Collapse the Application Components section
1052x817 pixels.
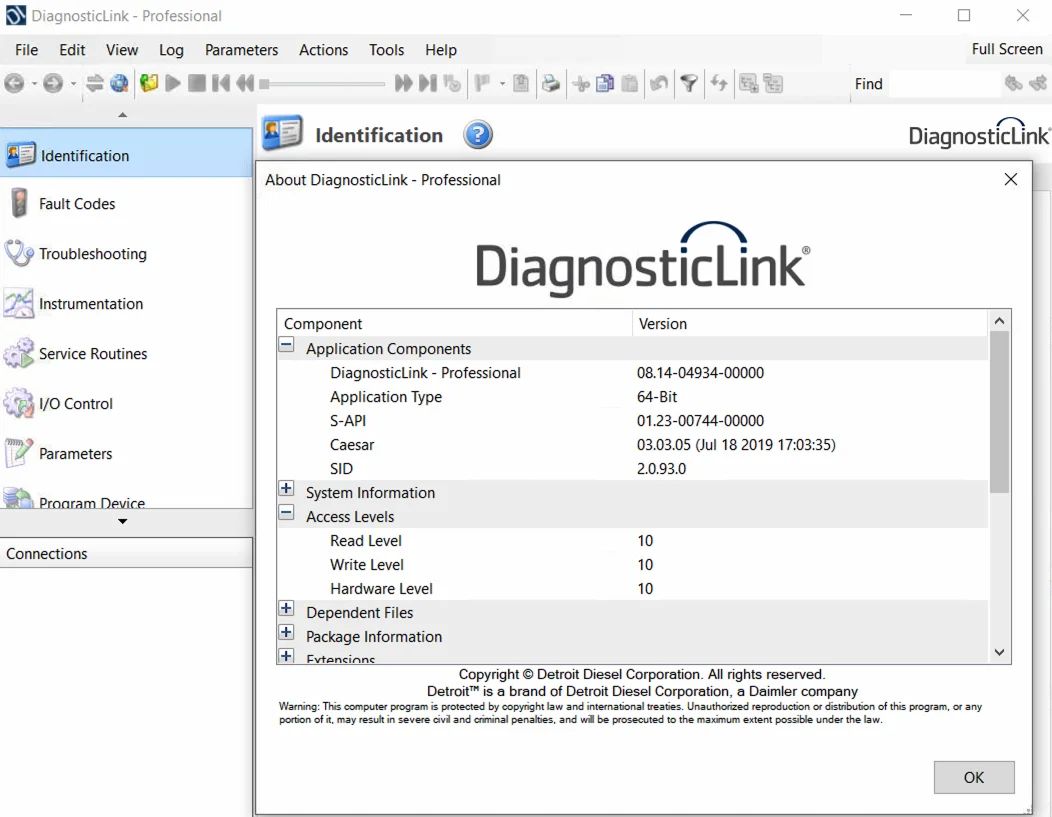pyautogui.click(x=287, y=345)
